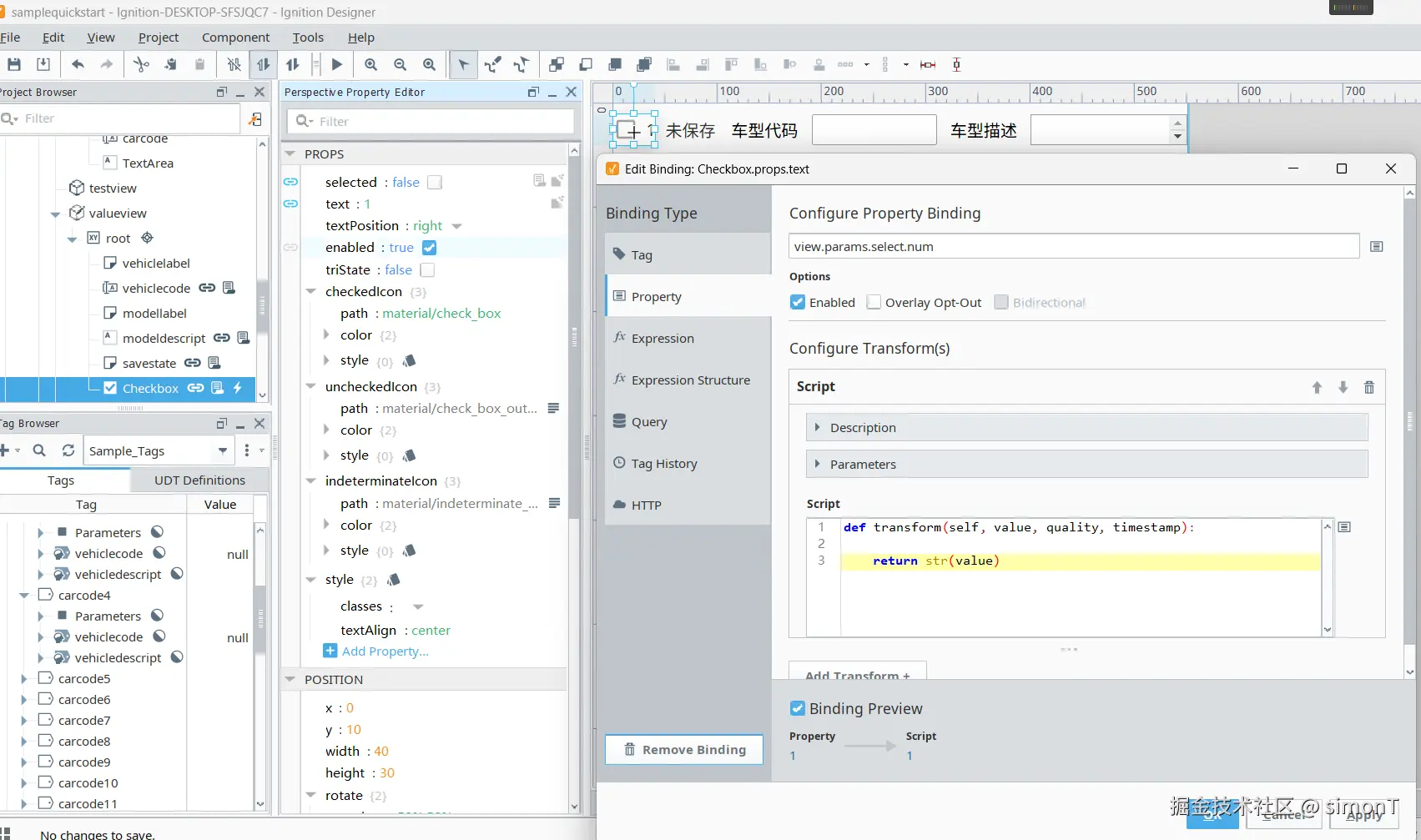Open the classes dropdown arrow
The width and height of the screenshot is (1421, 840).
pyautogui.click(x=418, y=606)
